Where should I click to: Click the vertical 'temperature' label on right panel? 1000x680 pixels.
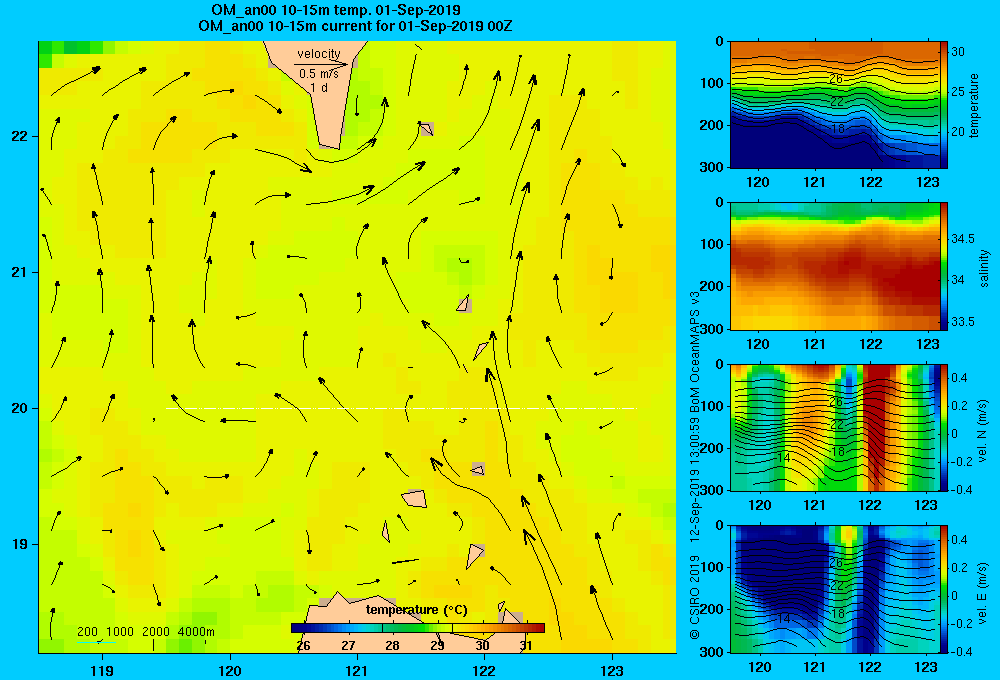(x=974, y=105)
